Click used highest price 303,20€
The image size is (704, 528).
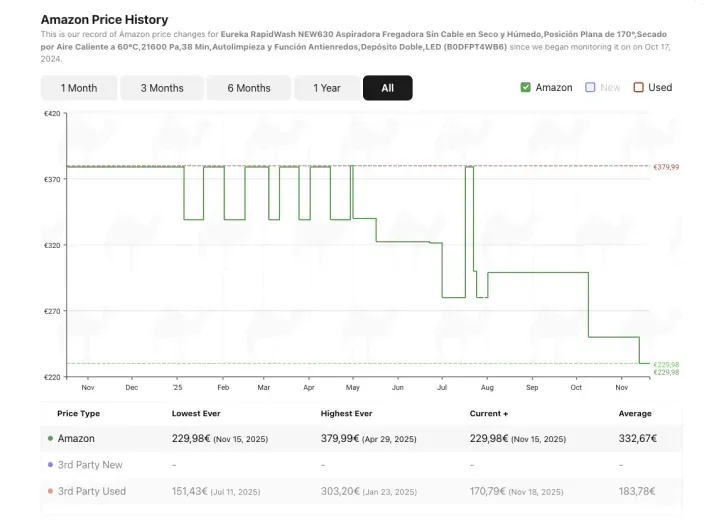pyautogui.click(x=369, y=492)
